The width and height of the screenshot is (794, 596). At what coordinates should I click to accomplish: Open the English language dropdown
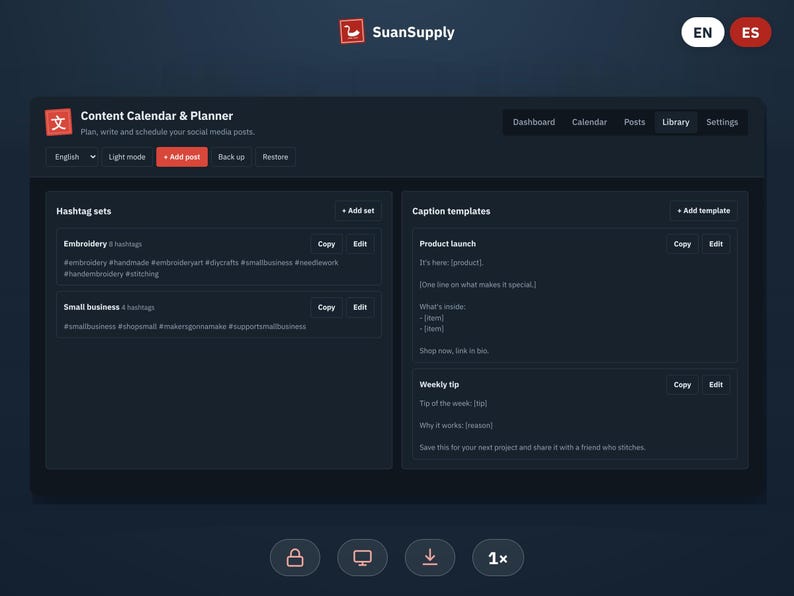coord(72,157)
